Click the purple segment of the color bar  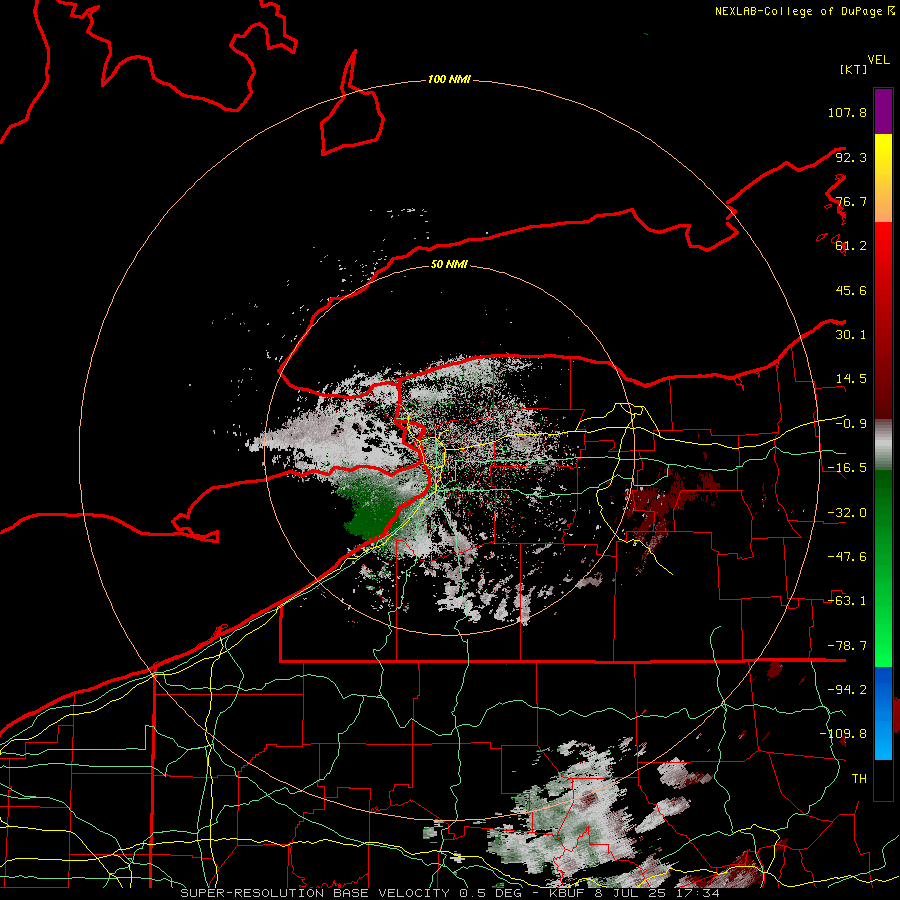(x=883, y=111)
